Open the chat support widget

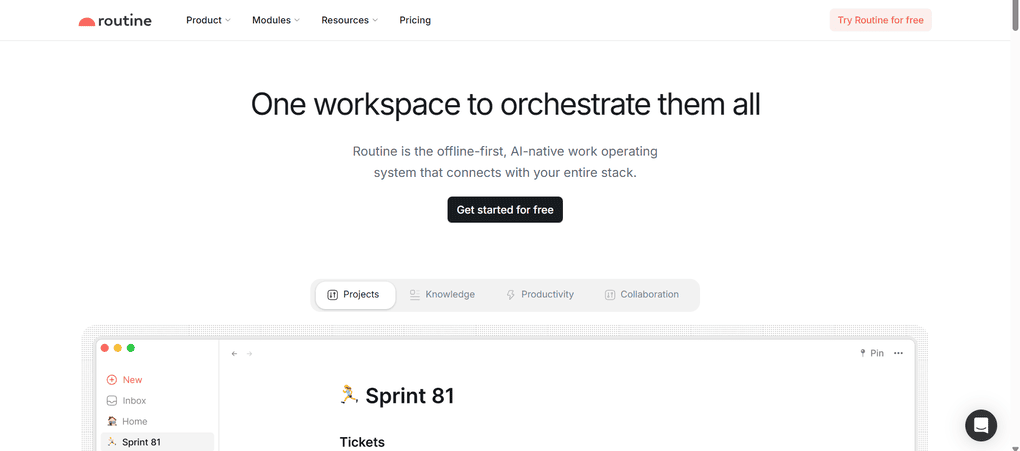click(x=981, y=426)
